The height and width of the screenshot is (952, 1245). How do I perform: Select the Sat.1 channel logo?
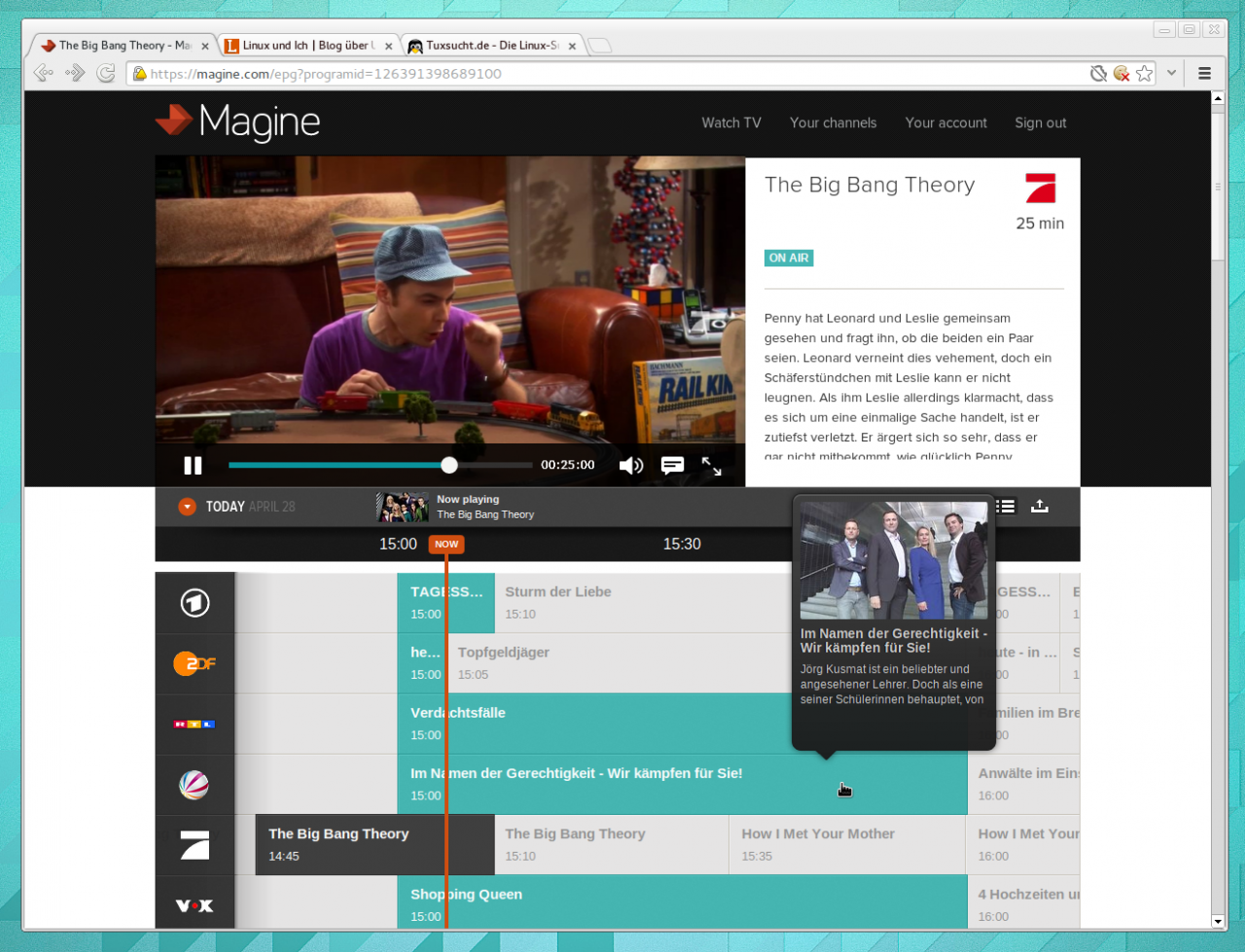tap(195, 785)
